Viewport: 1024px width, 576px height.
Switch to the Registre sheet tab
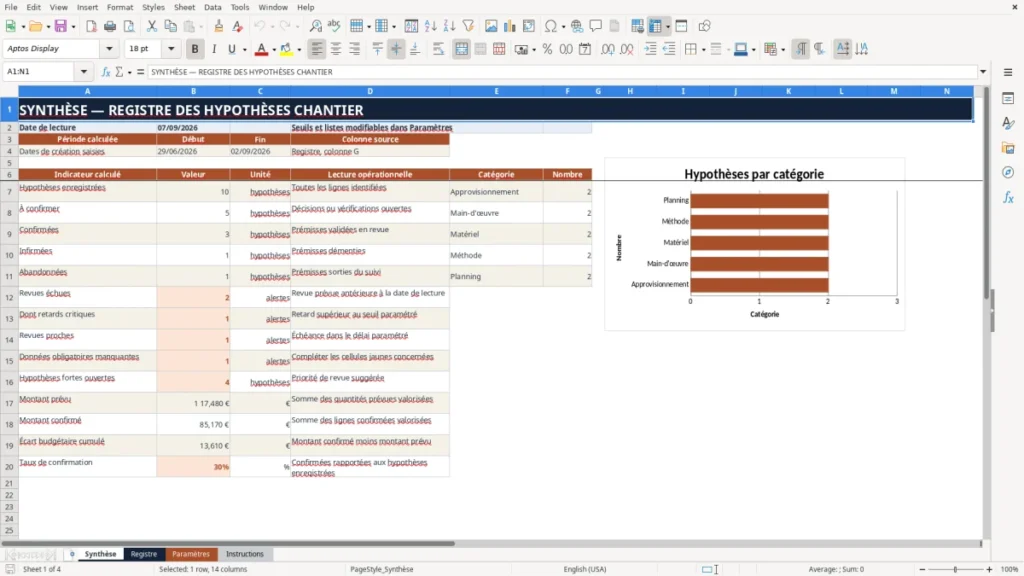point(144,554)
